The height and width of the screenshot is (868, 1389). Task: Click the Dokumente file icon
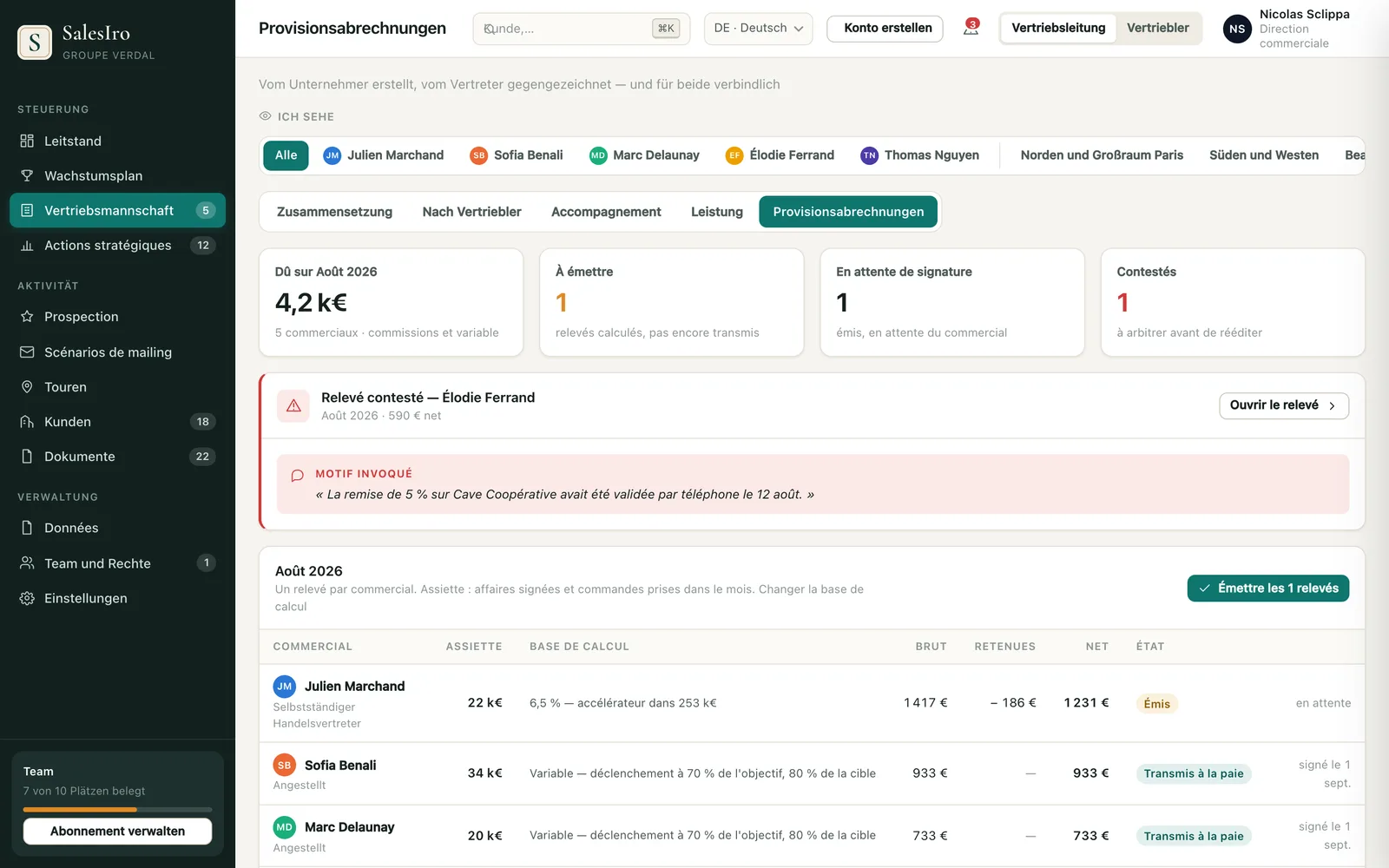(x=27, y=457)
